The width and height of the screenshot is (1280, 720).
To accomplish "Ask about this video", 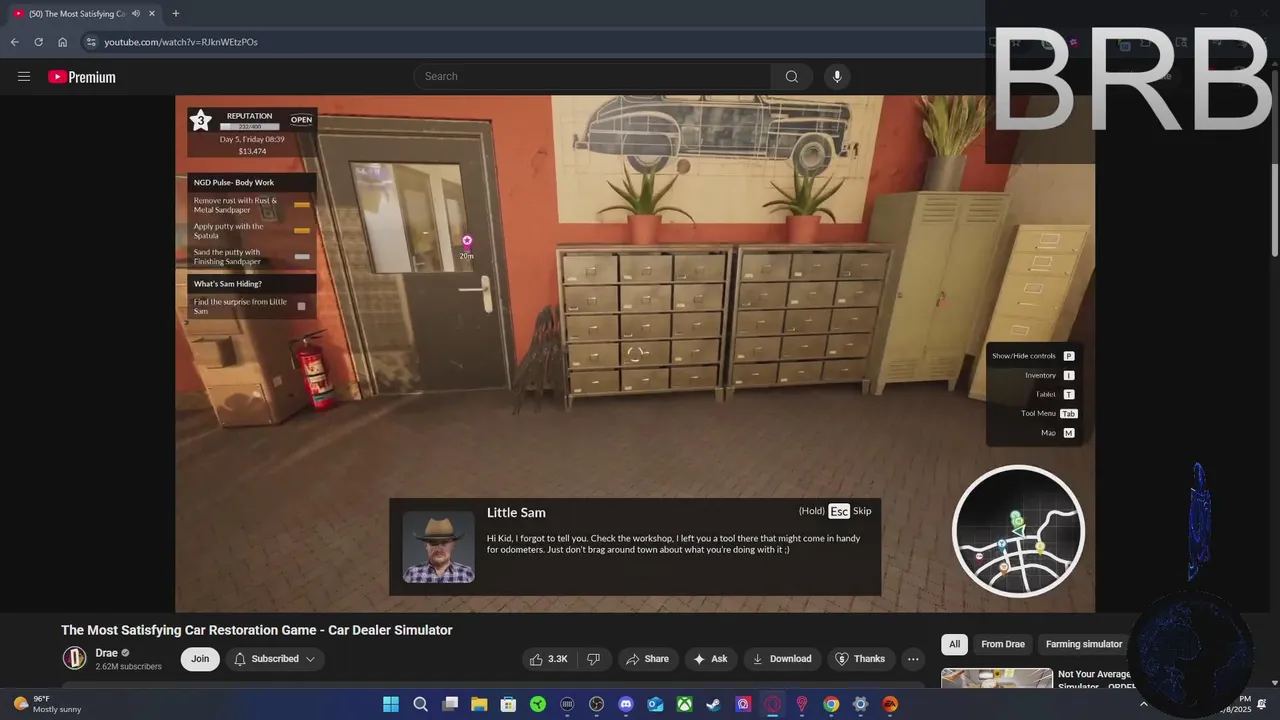I will point(710,659).
